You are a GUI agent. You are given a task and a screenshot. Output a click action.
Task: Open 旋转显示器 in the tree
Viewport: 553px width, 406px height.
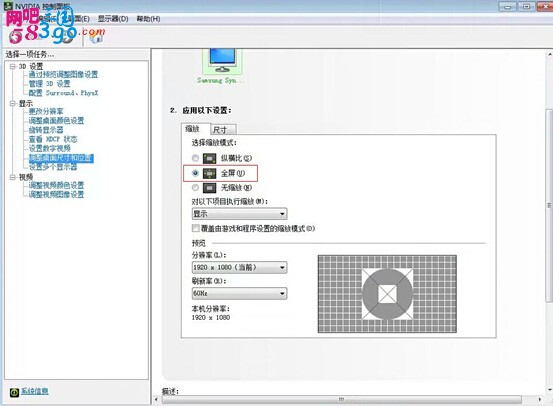pyautogui.click(x=46, y=130)
